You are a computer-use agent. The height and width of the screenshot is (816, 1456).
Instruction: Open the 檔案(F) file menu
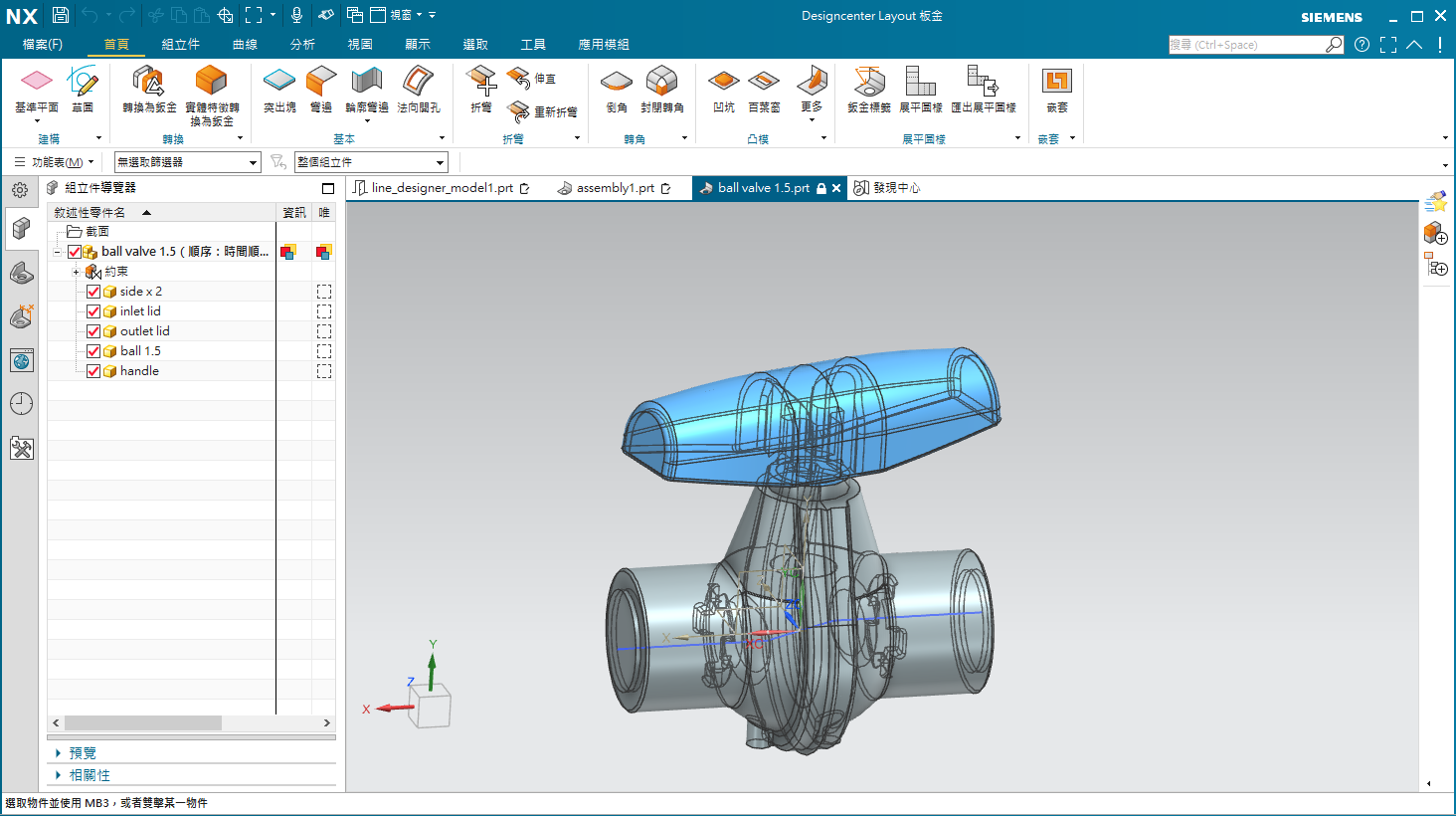42,45
